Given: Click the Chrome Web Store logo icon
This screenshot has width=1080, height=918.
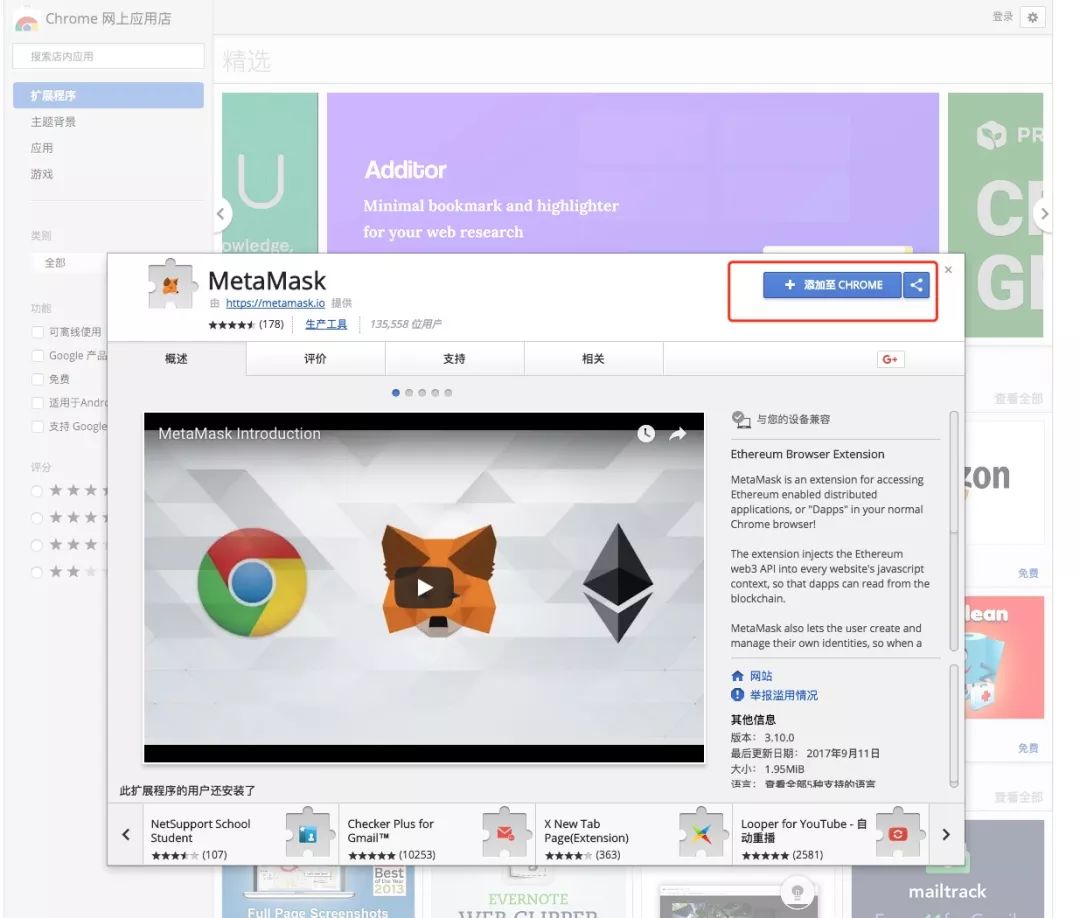Looking at the screenshot, I should [26, 21].
